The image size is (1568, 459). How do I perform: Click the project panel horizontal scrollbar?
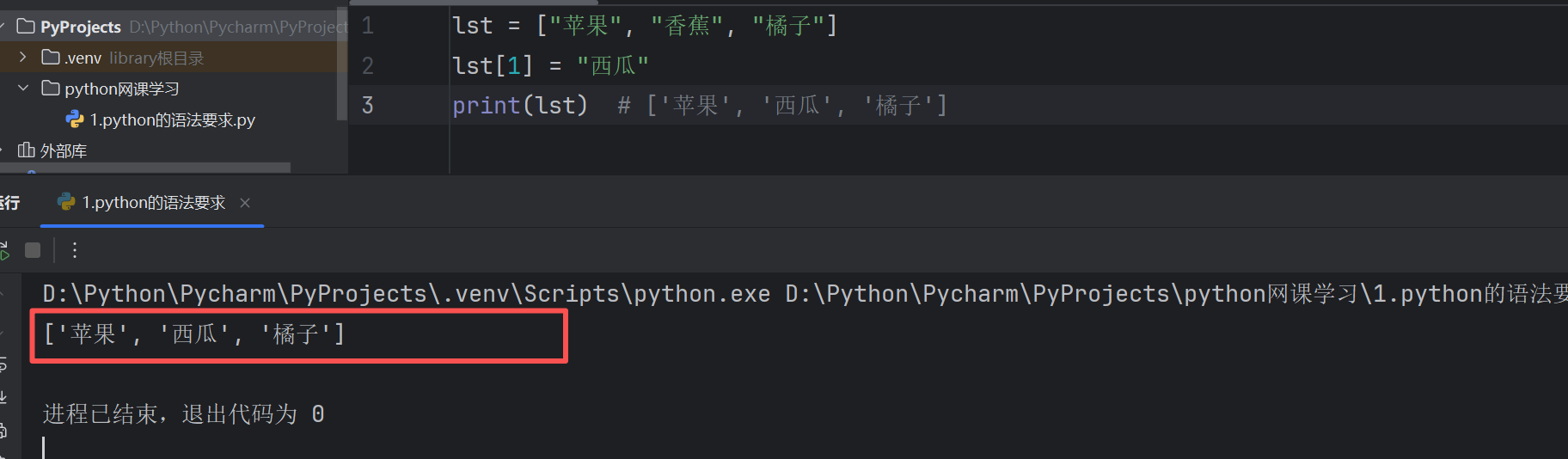coord(146,167)
